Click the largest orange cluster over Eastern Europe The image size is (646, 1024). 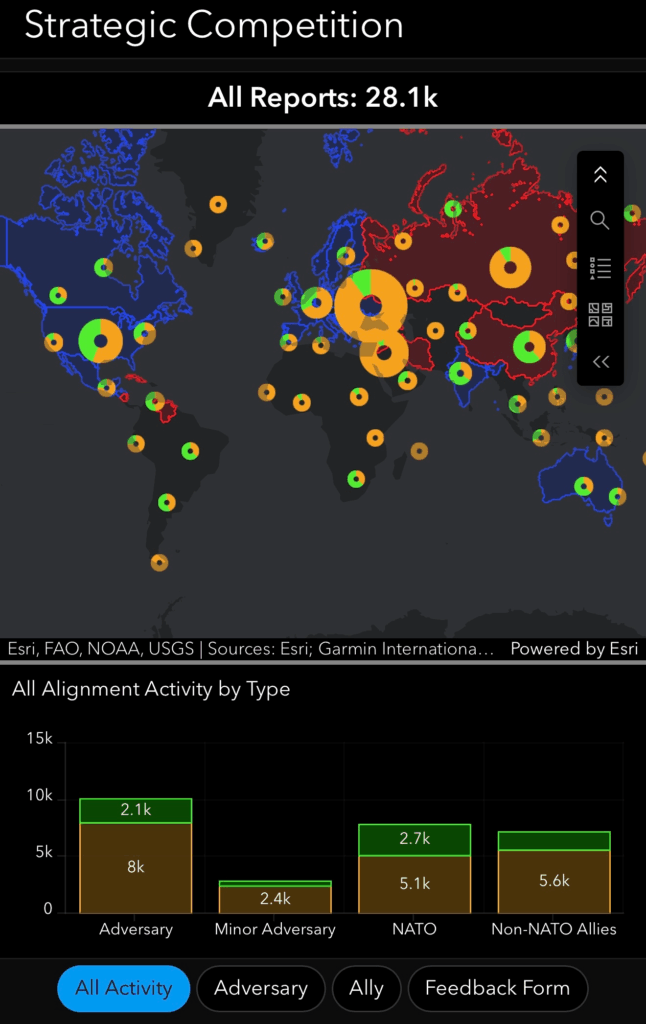(371, 305)
